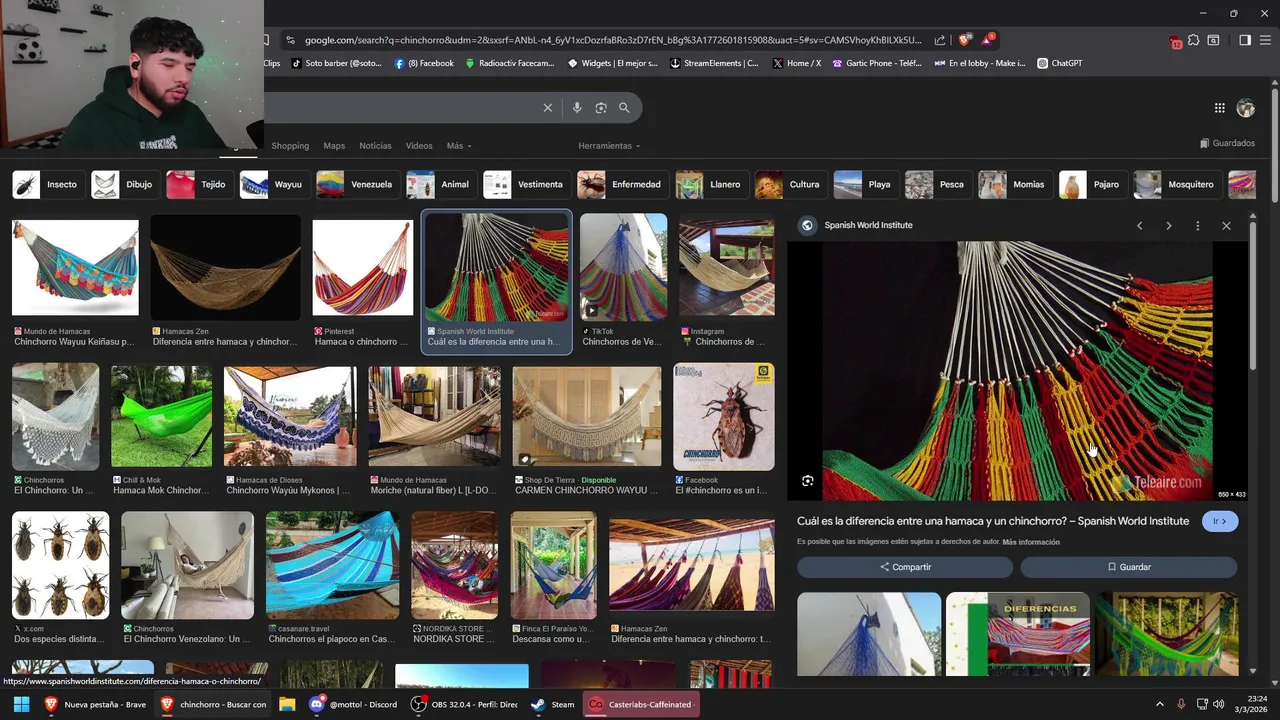The height and width of the screenshot is (720, 1280).
Task: Start voice search with the microphone icon
Action: pos(576,108)
